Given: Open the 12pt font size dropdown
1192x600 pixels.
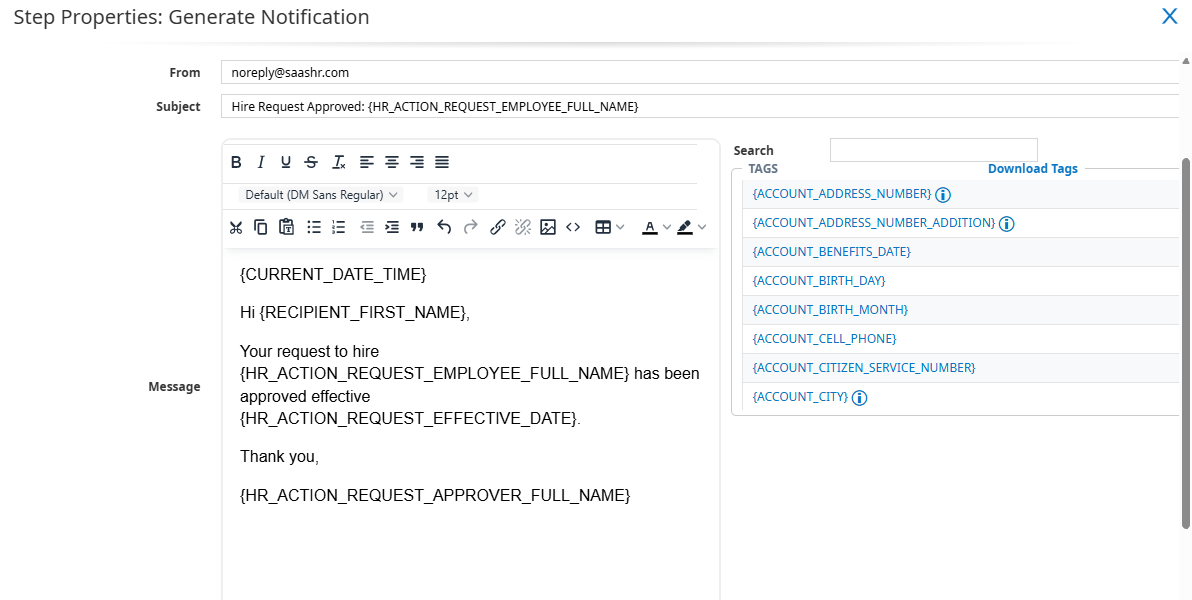Looking at the screenshot, I should pyautogui.click(x=452, y=194).
